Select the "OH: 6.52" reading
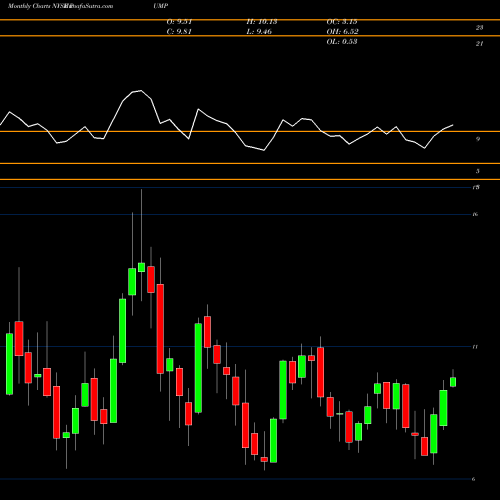 [342, 32]
